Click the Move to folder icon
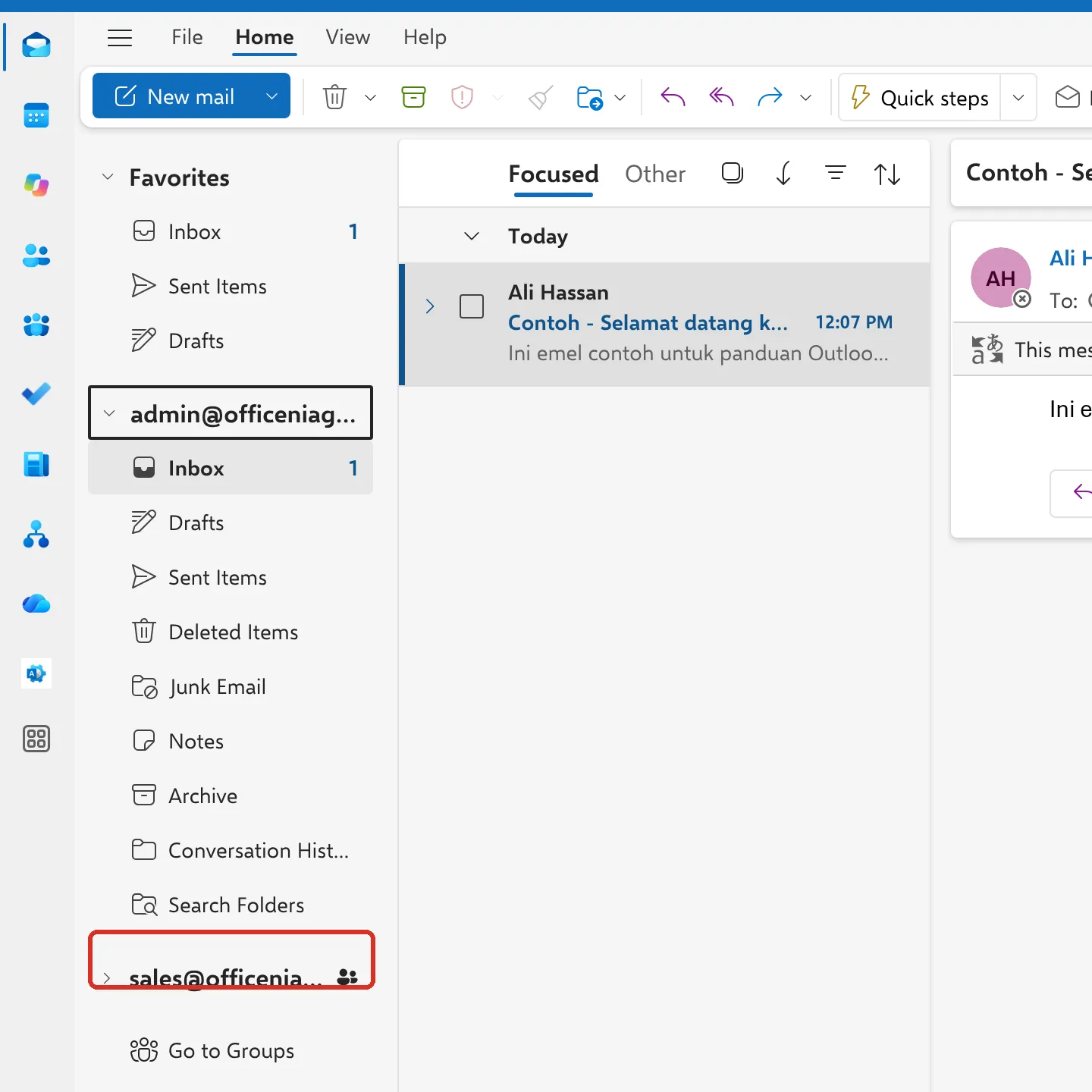Screen dimensions: 1092x1092 click(x=589, y=97)
